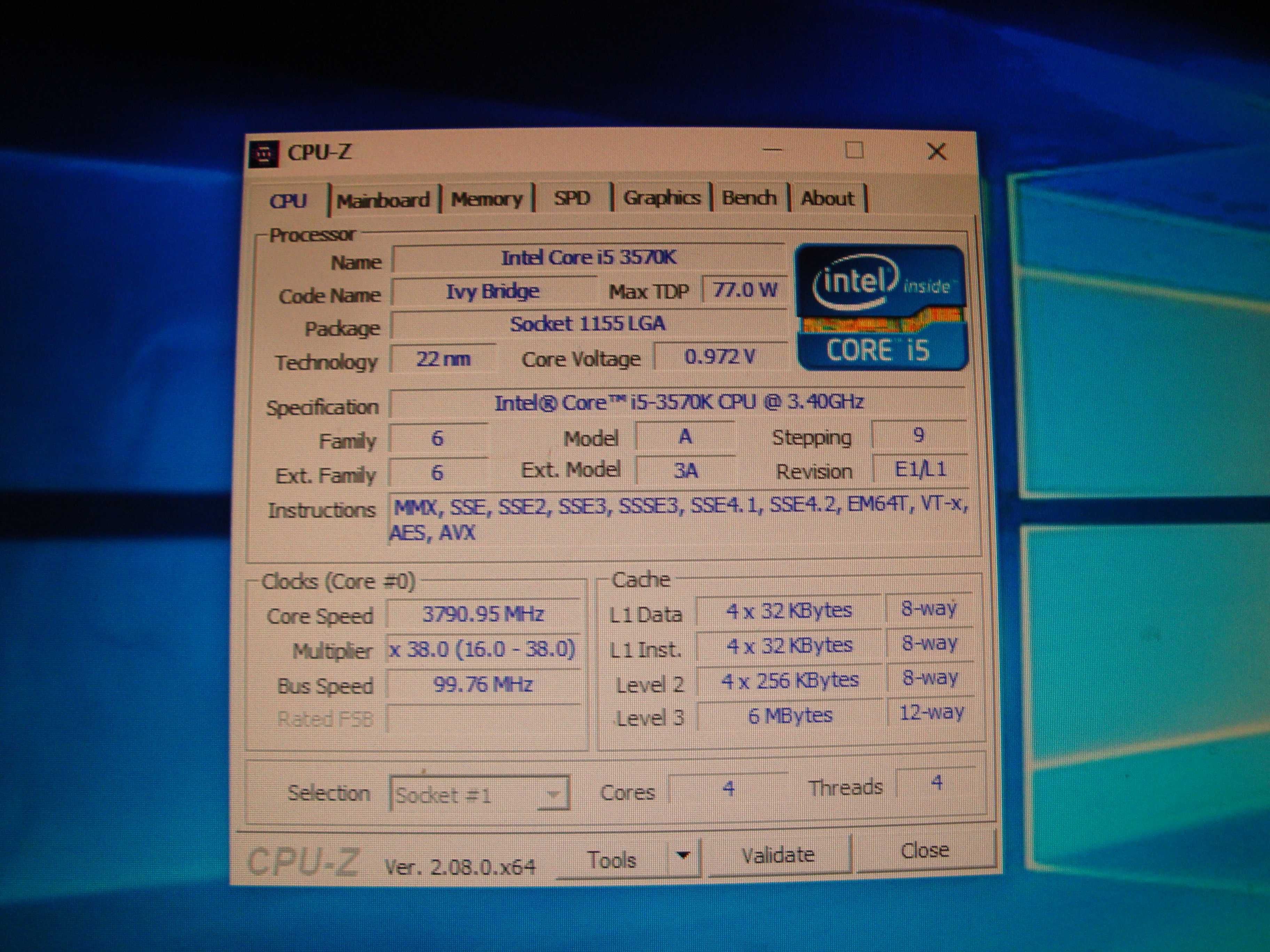
Task: Click the Stepping value 9
Action: 919,435
